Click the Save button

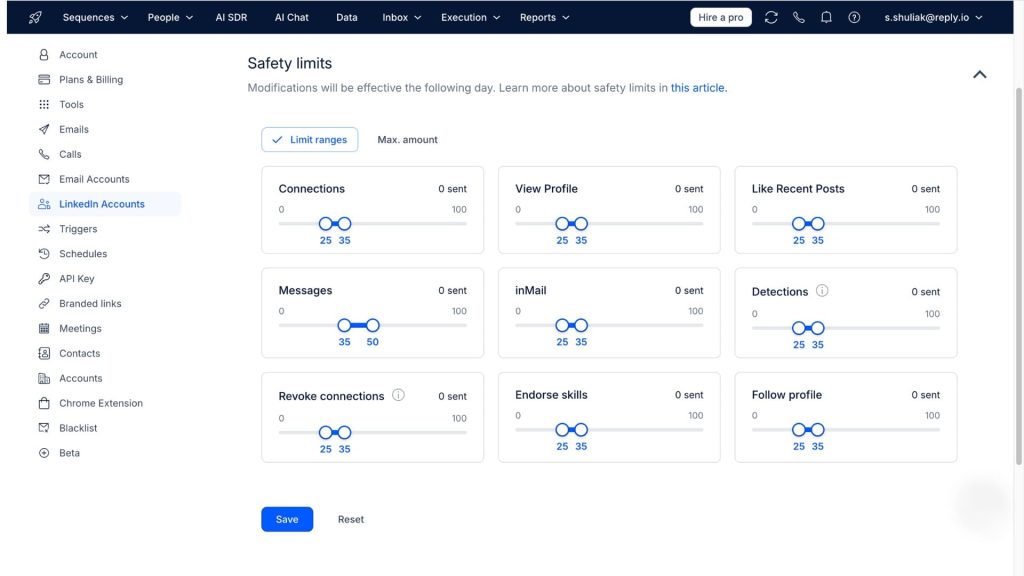pos(287,519)
